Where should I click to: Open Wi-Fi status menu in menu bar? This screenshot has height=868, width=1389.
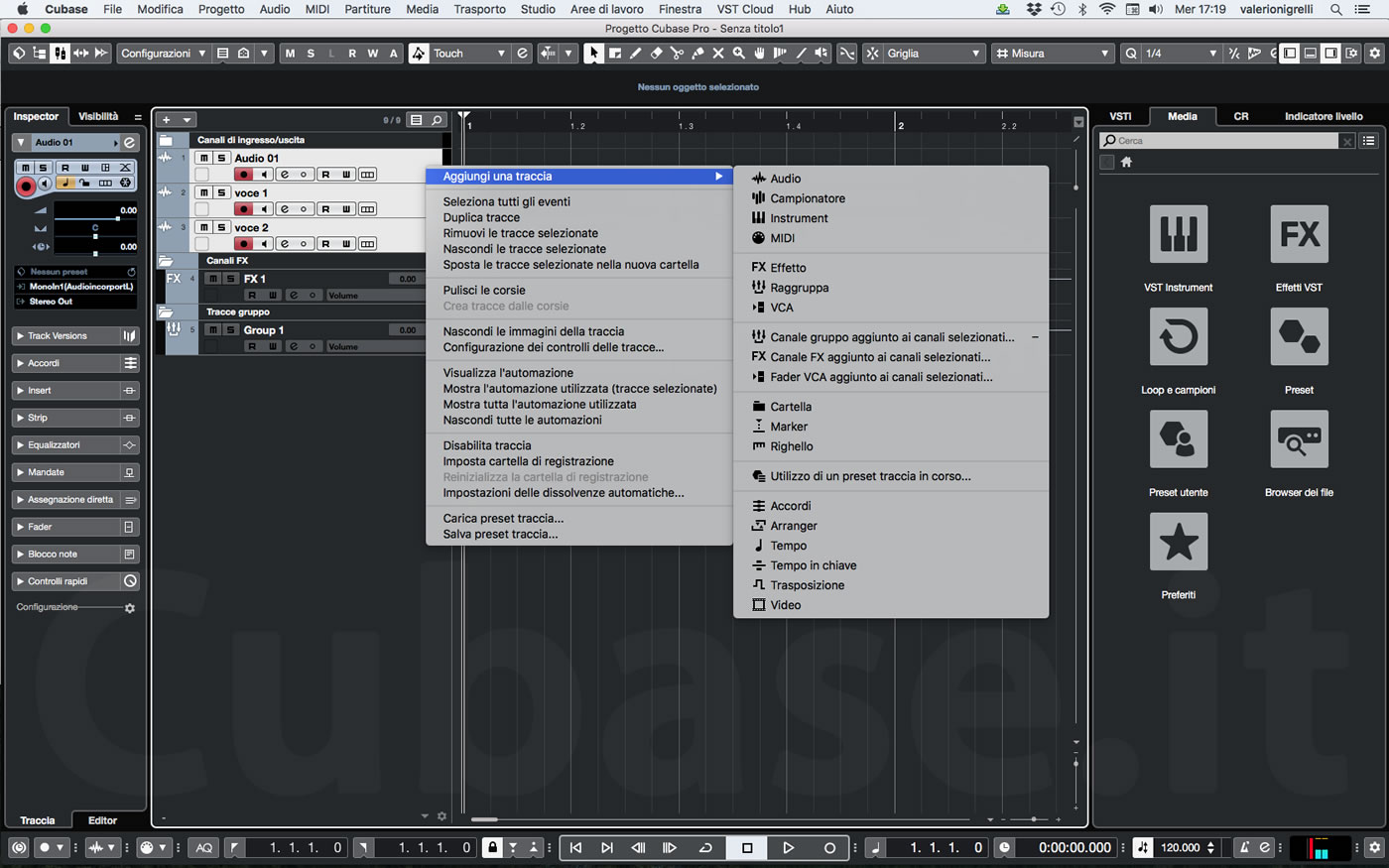point(1106,9)
